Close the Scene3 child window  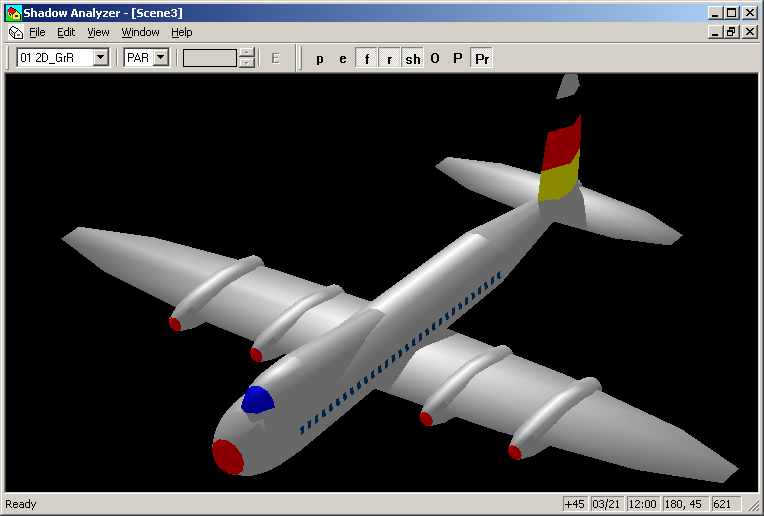pyautogui.click(x=750, y=32)
